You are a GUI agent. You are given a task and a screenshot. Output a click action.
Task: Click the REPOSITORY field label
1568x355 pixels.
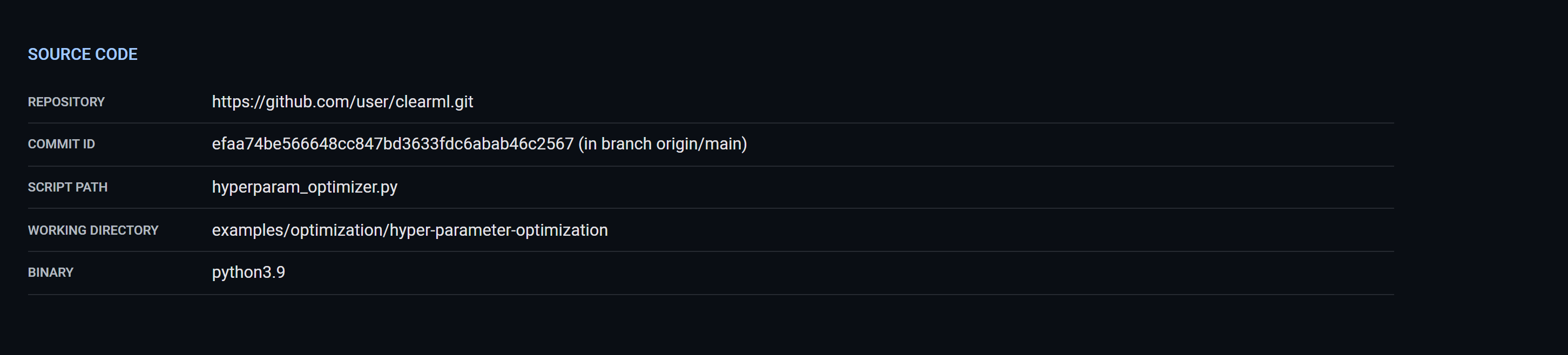click(x=66, y=102)
